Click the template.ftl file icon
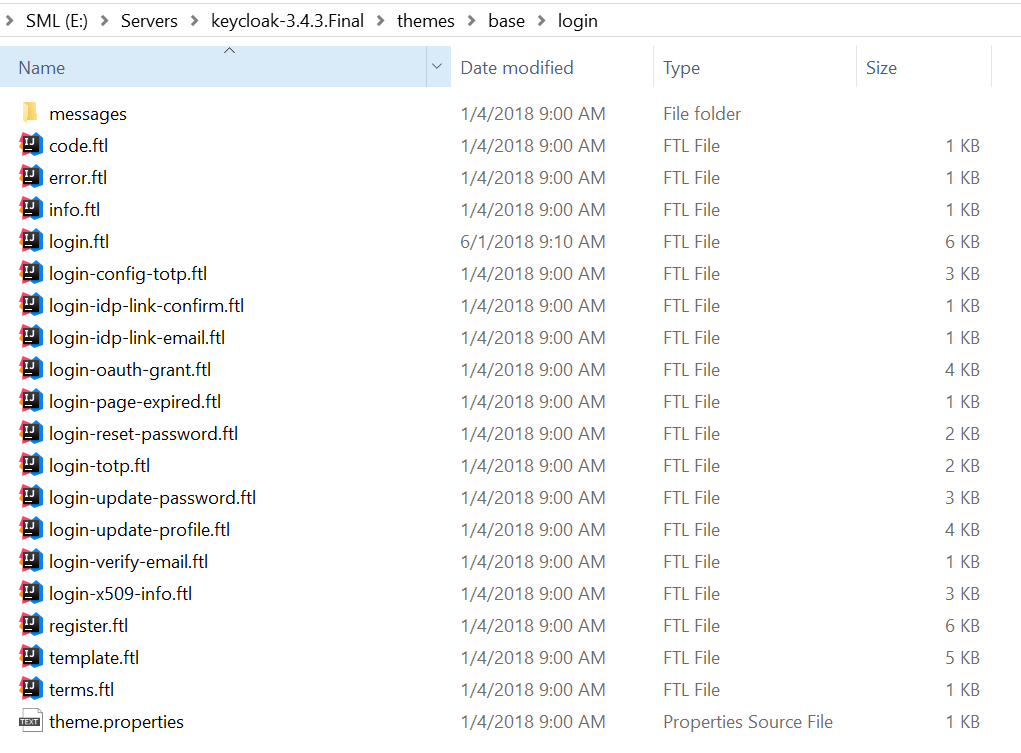1021x753 pixels. click(31, 656)
